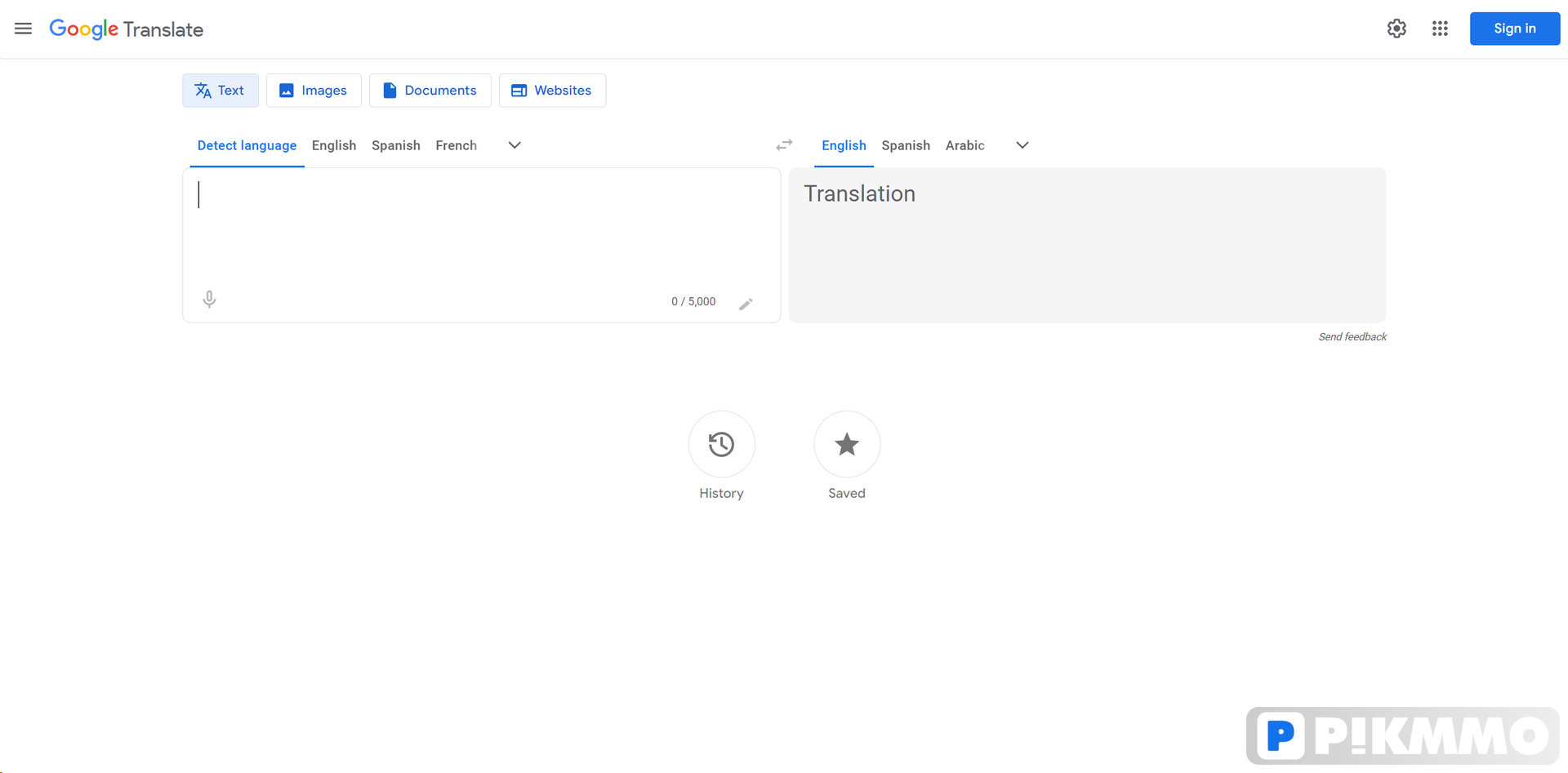Select Detect language as source
The image size is (1568, 773).
click(247, 145)
